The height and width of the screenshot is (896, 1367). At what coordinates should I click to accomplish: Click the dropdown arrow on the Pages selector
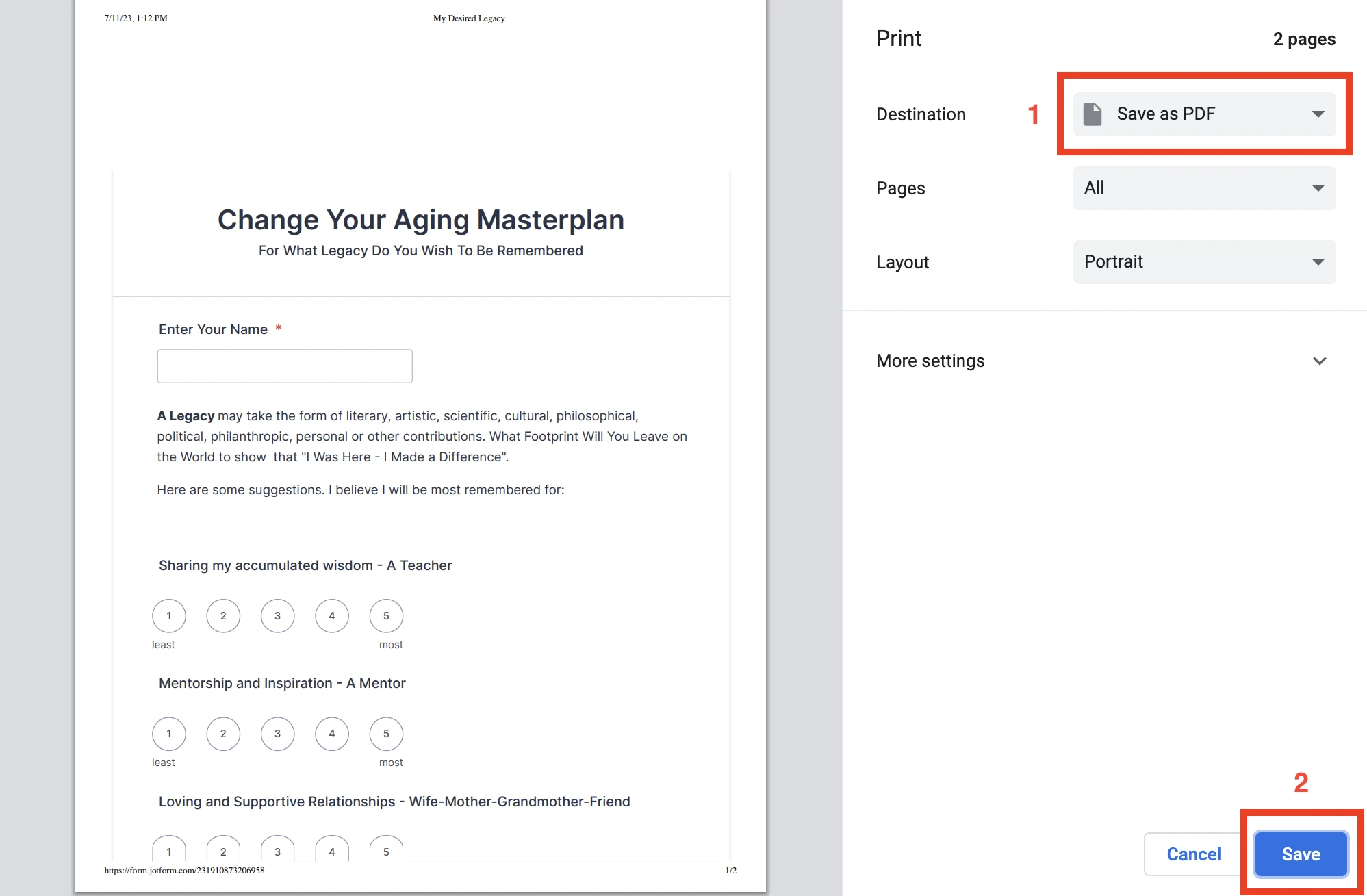pos(1318,188)
